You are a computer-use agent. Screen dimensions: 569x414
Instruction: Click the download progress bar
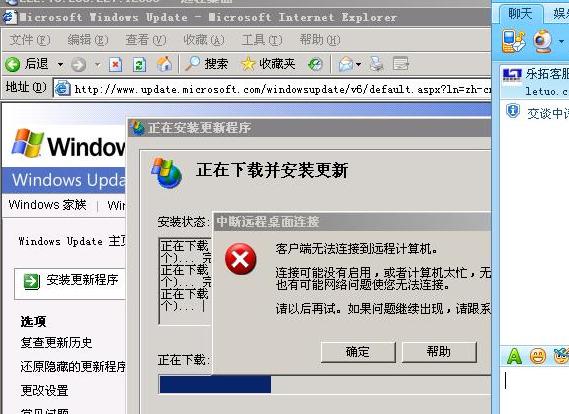tap(325, 385)
